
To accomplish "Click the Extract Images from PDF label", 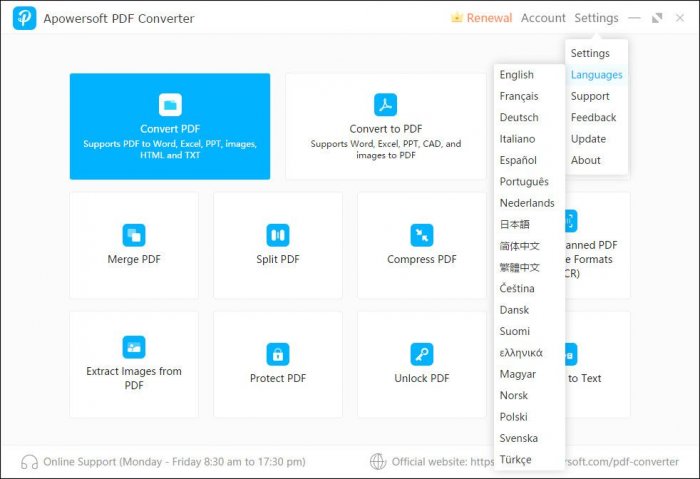I will [134, 378].
